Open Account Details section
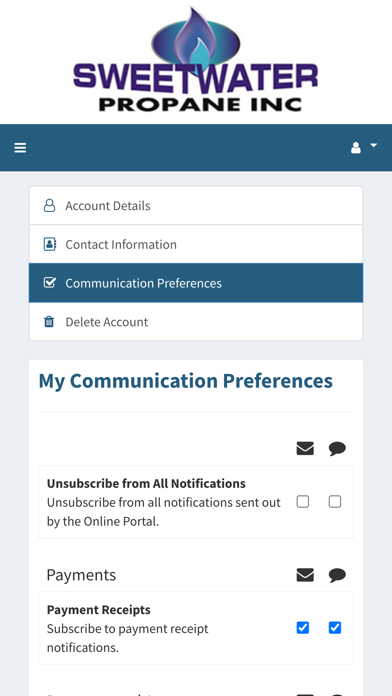This screenshot has width=392, height=696. pos(196,206)
